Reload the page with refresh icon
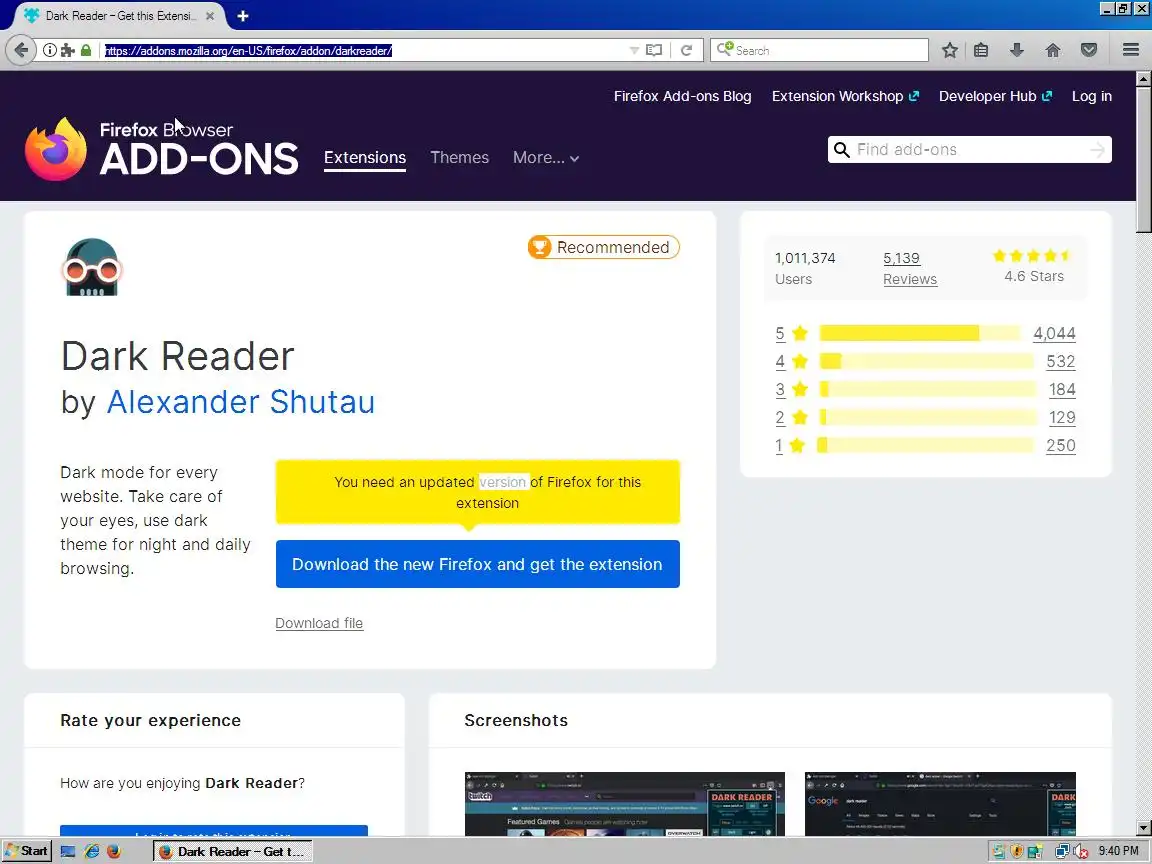This screenshot has height=864, width=1152. [x=686, y=50]
